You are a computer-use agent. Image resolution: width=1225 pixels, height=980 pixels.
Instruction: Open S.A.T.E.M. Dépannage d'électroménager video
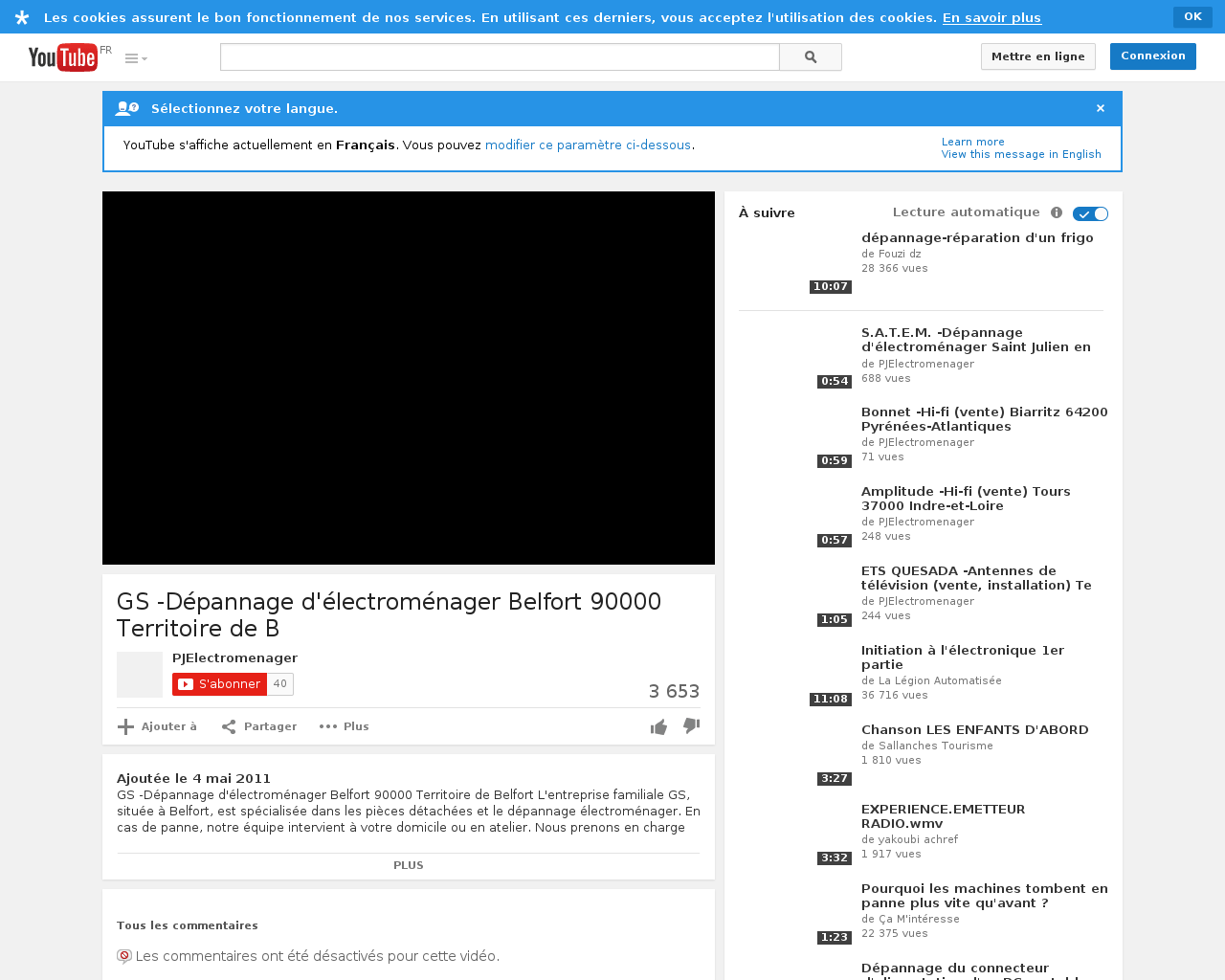[976, 340]
